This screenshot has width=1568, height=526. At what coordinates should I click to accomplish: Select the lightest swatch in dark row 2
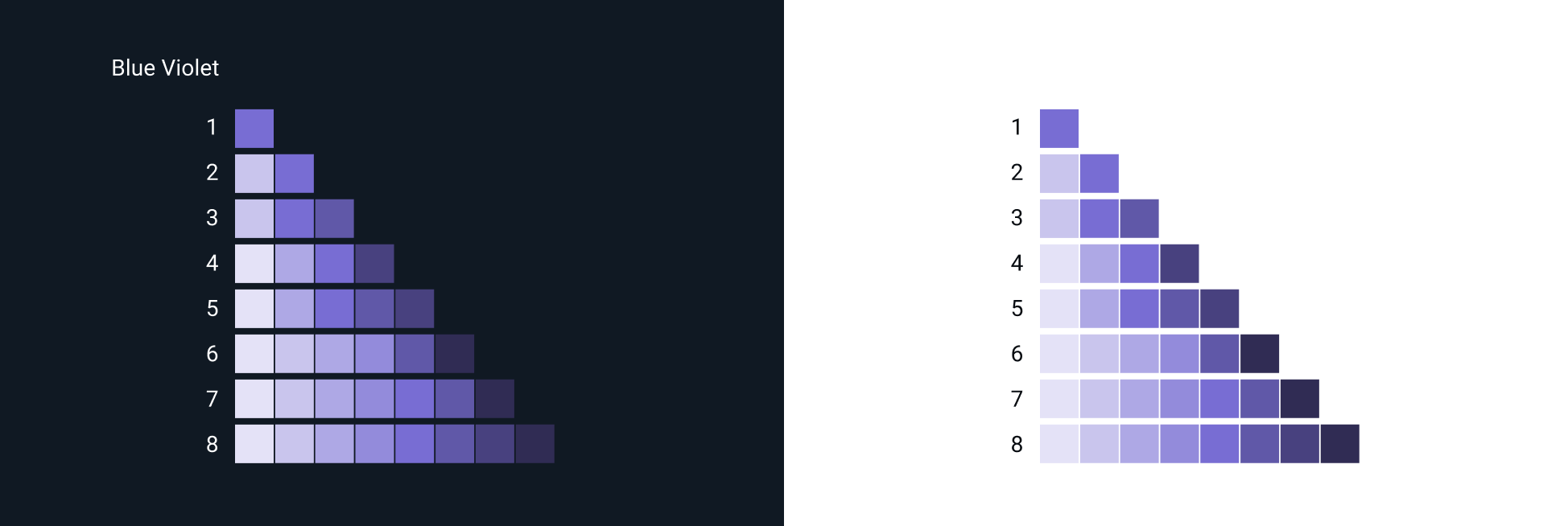point(254,174)
